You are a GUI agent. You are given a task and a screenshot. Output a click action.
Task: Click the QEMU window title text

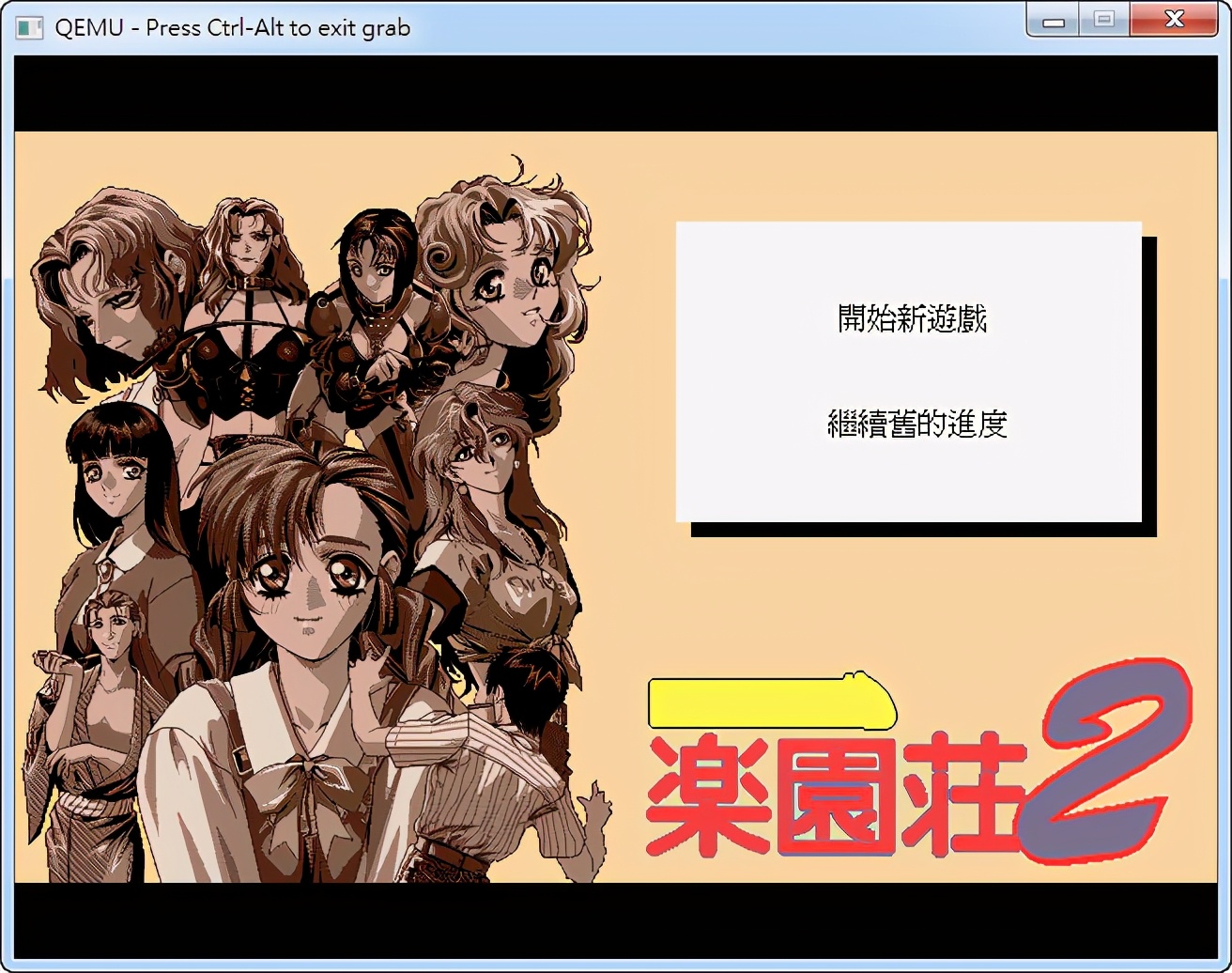tap(232, 27)
